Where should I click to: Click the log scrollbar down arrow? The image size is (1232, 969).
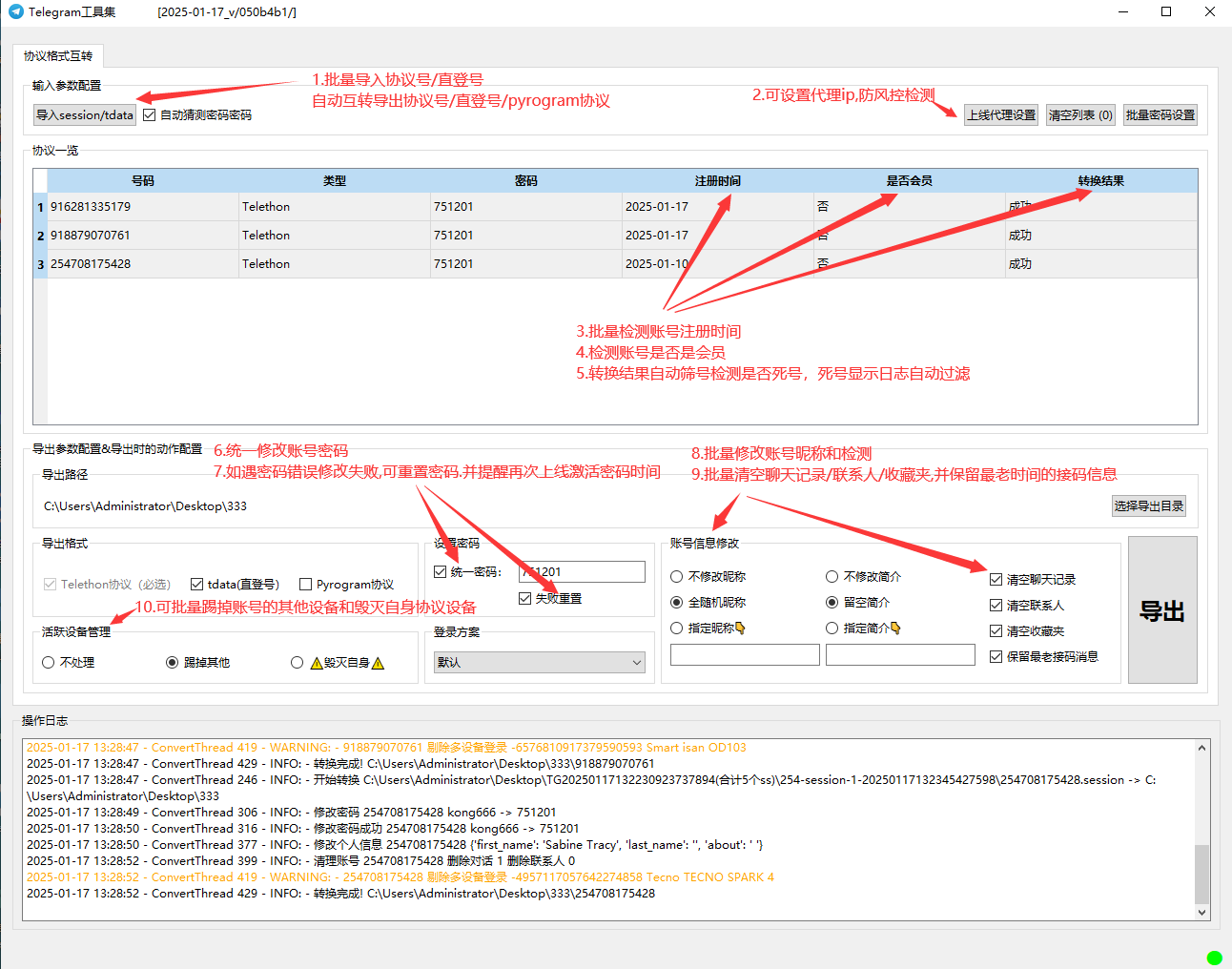click(1201, 913)
